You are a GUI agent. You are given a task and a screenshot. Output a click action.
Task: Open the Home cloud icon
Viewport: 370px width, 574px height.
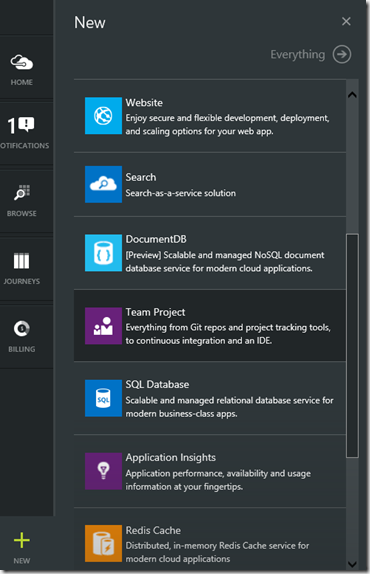click(x=22, y=62)
